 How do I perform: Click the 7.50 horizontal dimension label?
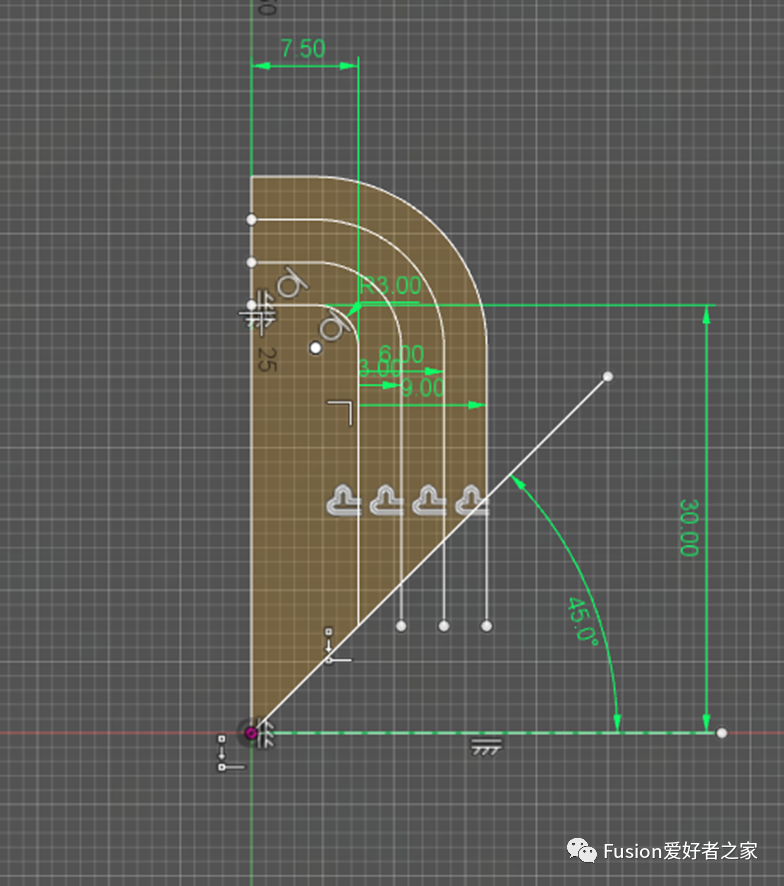click(302, 49)
